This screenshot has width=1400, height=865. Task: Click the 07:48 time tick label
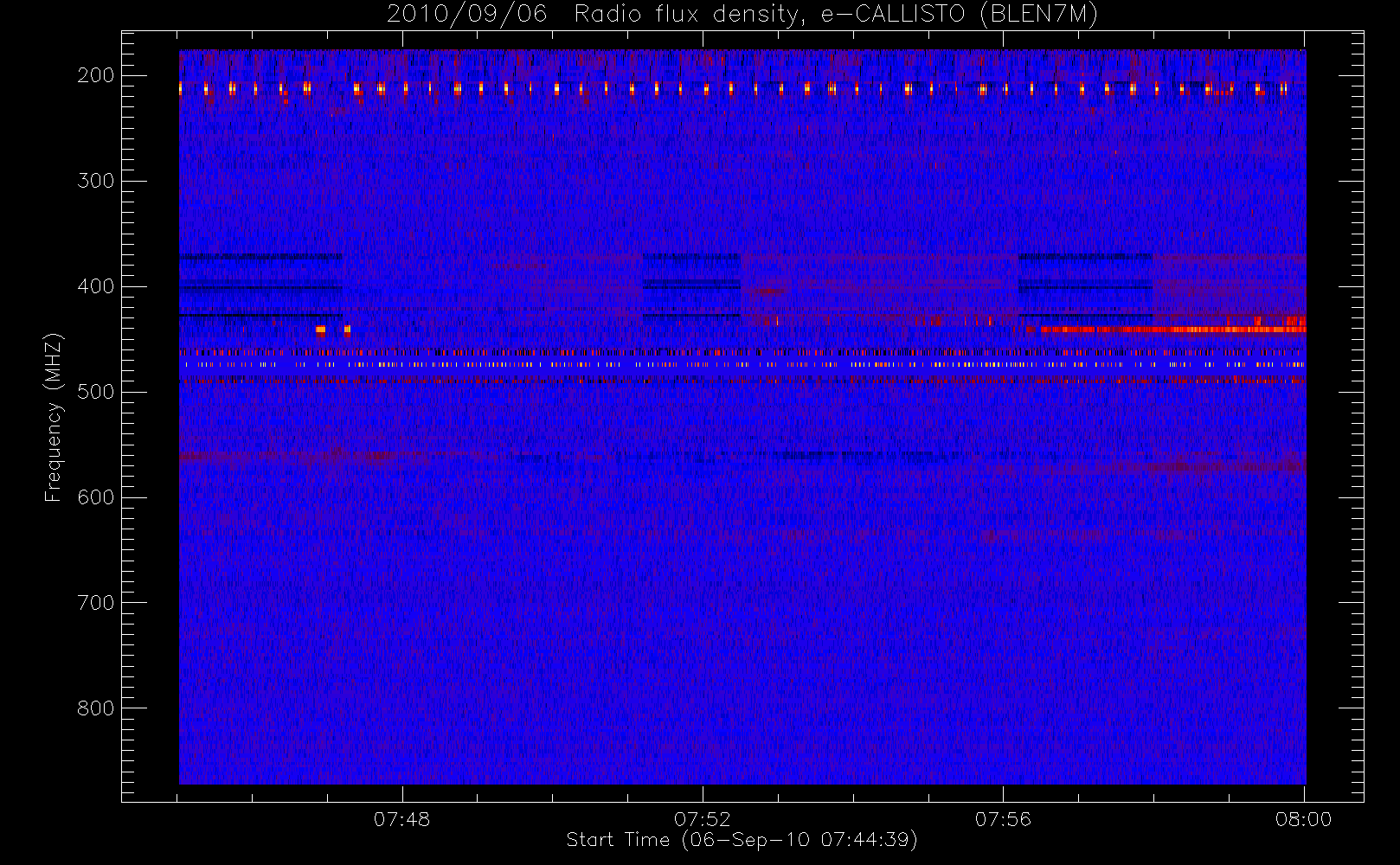401,819
